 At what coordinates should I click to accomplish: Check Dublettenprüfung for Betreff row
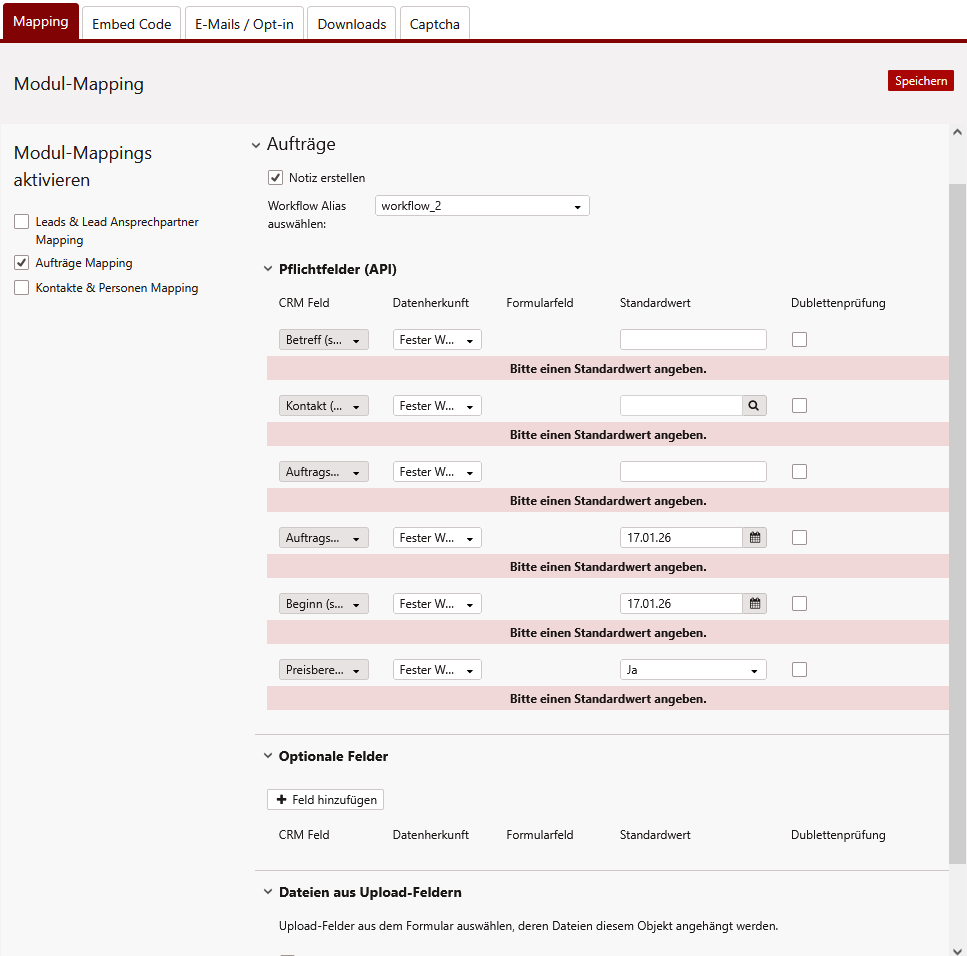coord(799,340)
